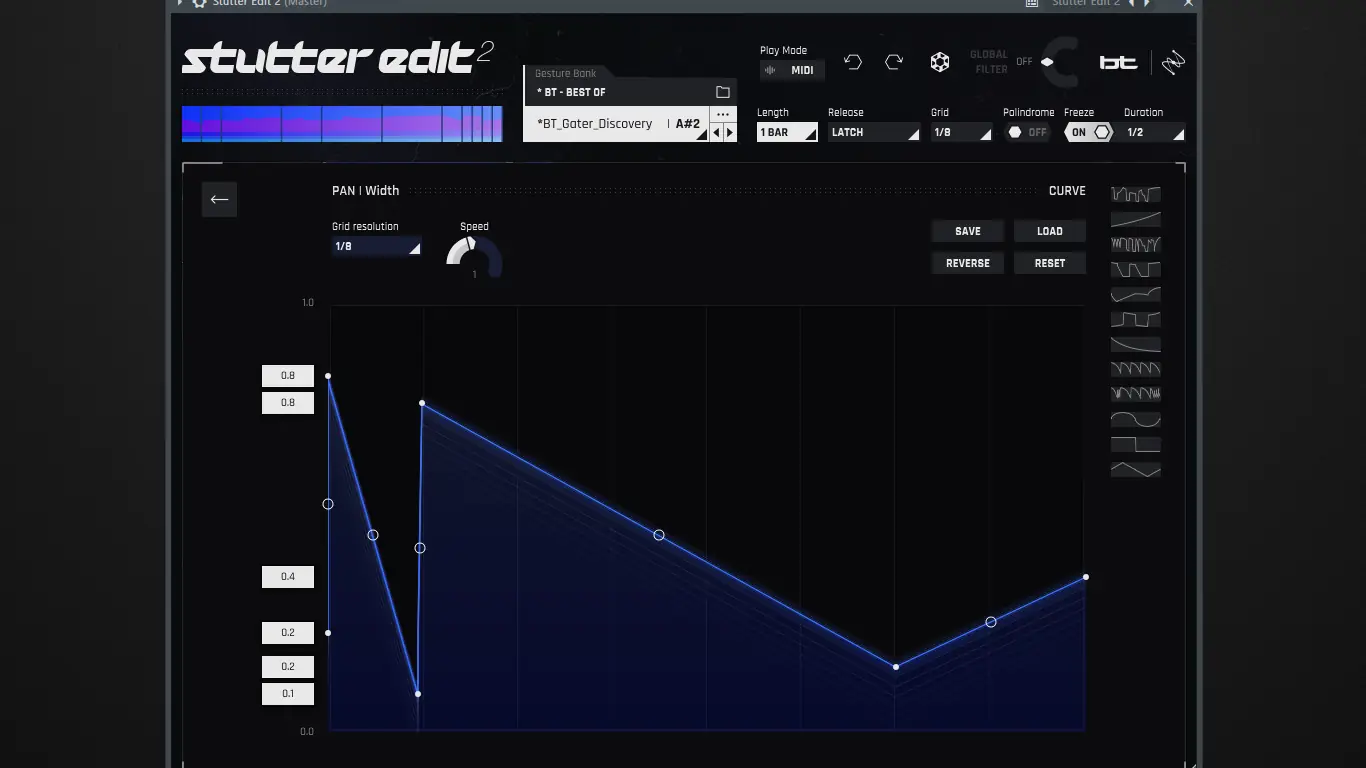1366x768 pixels.
Task: Click the REVERSE curve button
Action: pos(968,263)
